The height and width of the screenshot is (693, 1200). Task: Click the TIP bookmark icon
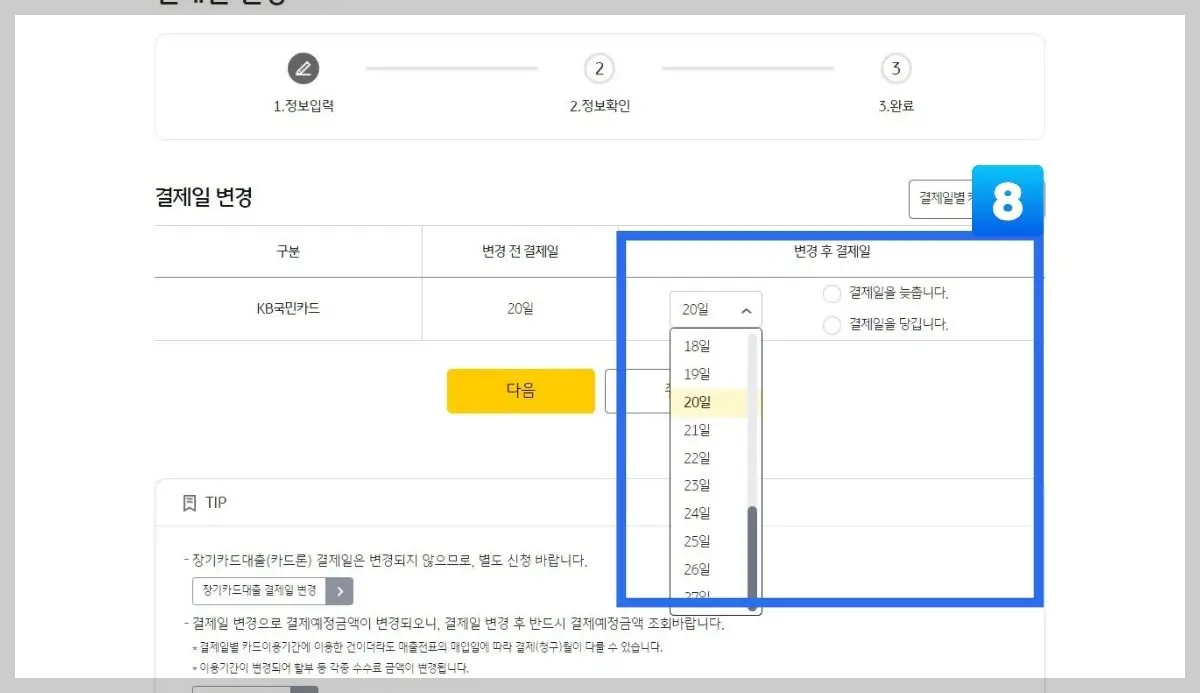190,502
